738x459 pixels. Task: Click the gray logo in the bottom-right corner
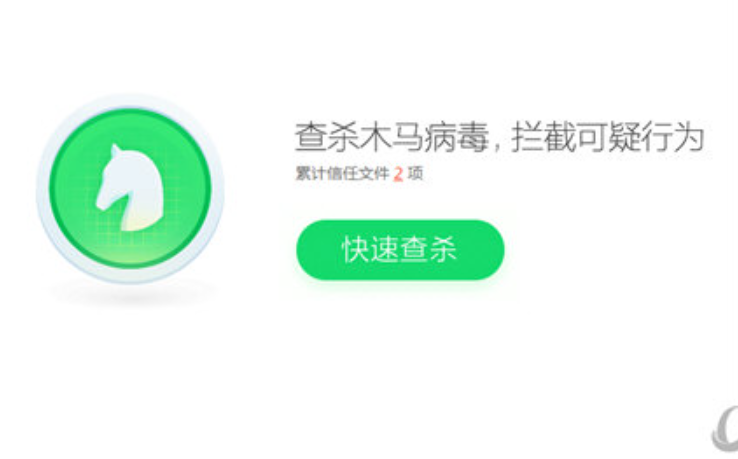pos(725,431)
